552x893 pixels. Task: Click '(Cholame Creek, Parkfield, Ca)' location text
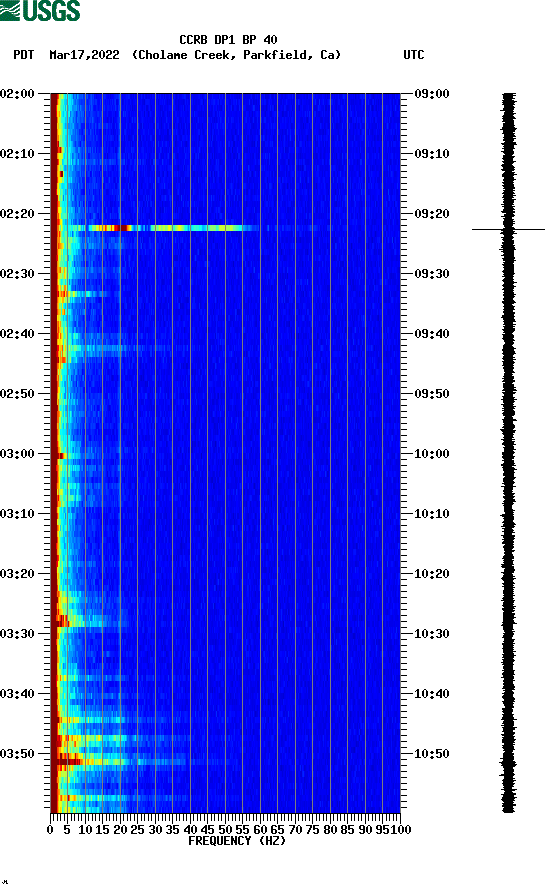click(x=236, y=55)
